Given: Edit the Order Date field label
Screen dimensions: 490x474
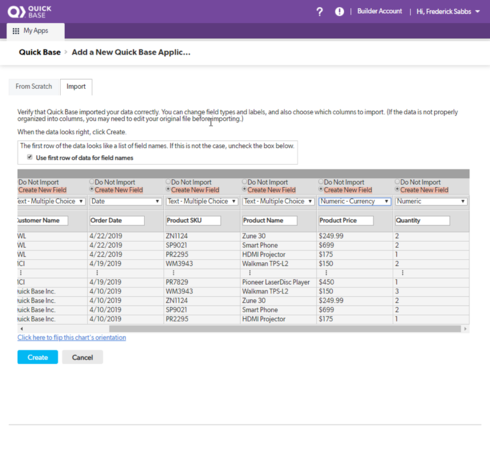Looking at the screenshot, I should pos(117,221).
